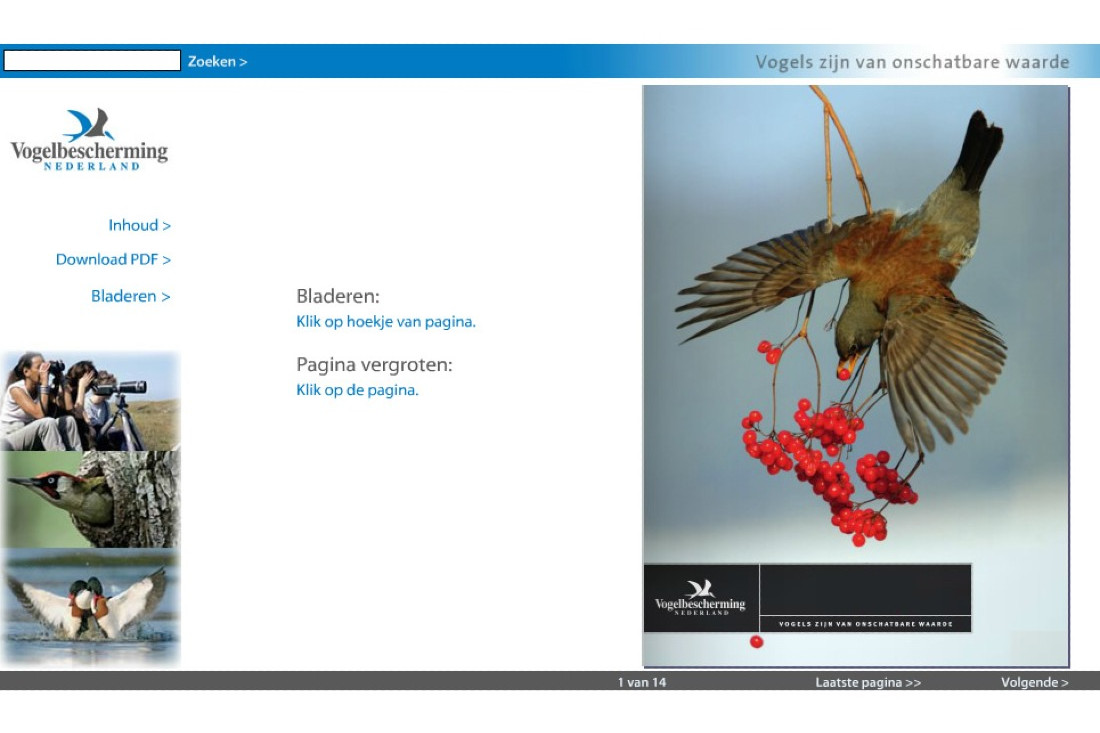Screen dimensions: 1100x733
Task: Click the Zoeken search link
Action: [x=217, y=61]
